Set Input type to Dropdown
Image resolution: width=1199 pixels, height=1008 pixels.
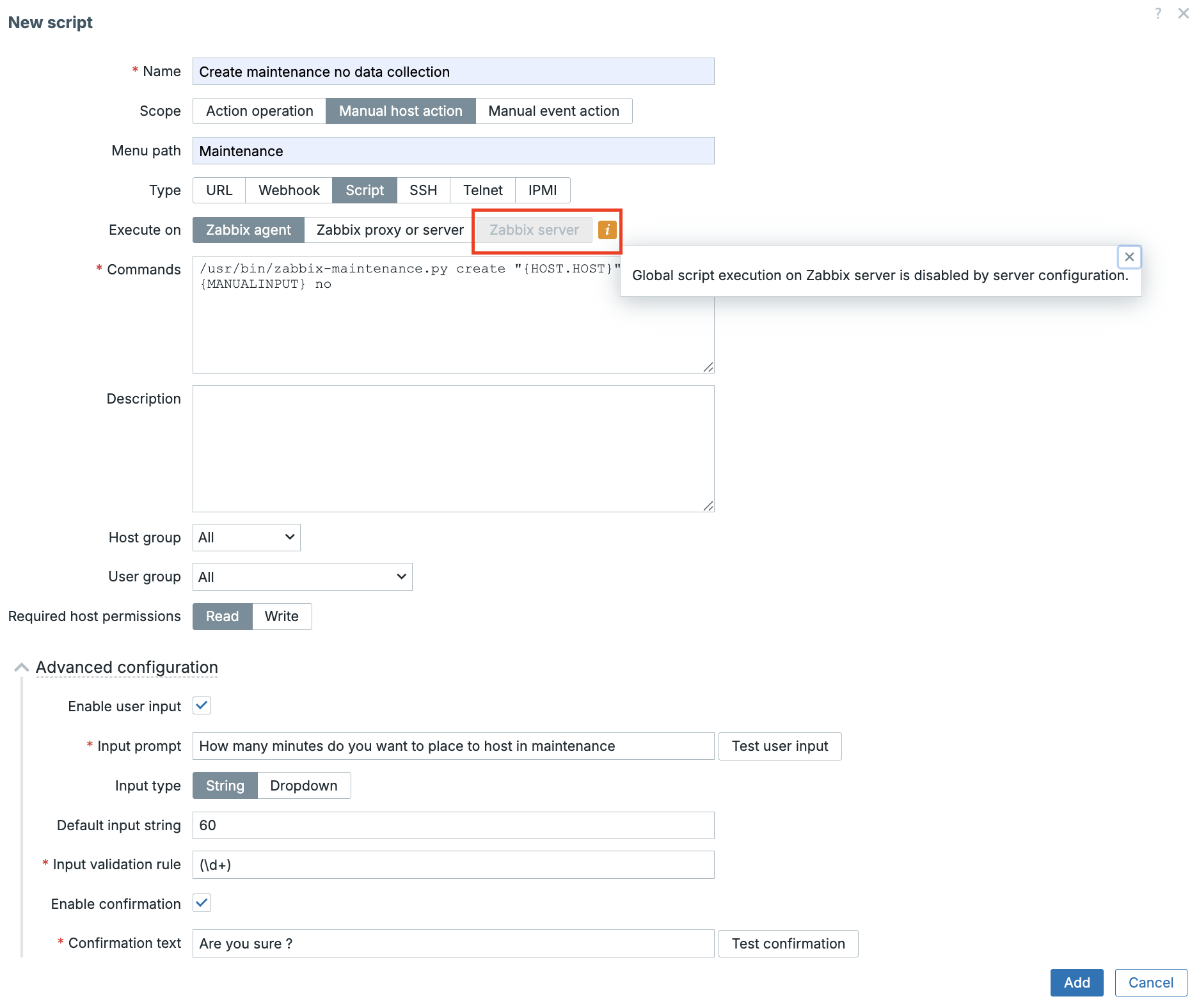304,785
